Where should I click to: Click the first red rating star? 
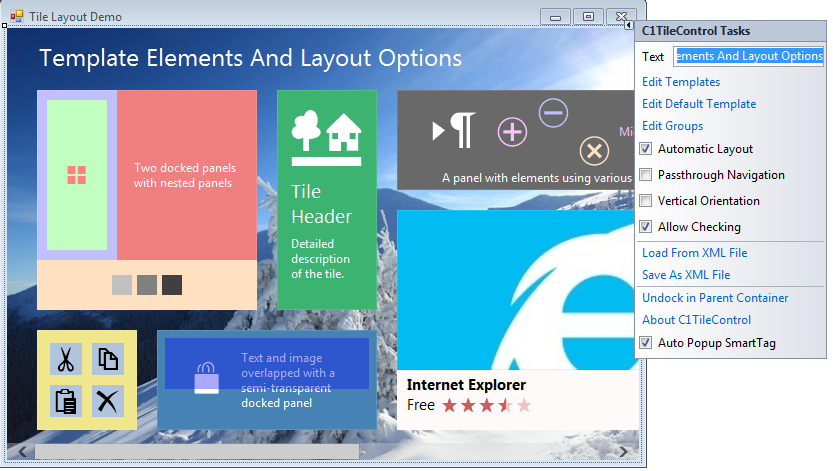tap(449, 406)
